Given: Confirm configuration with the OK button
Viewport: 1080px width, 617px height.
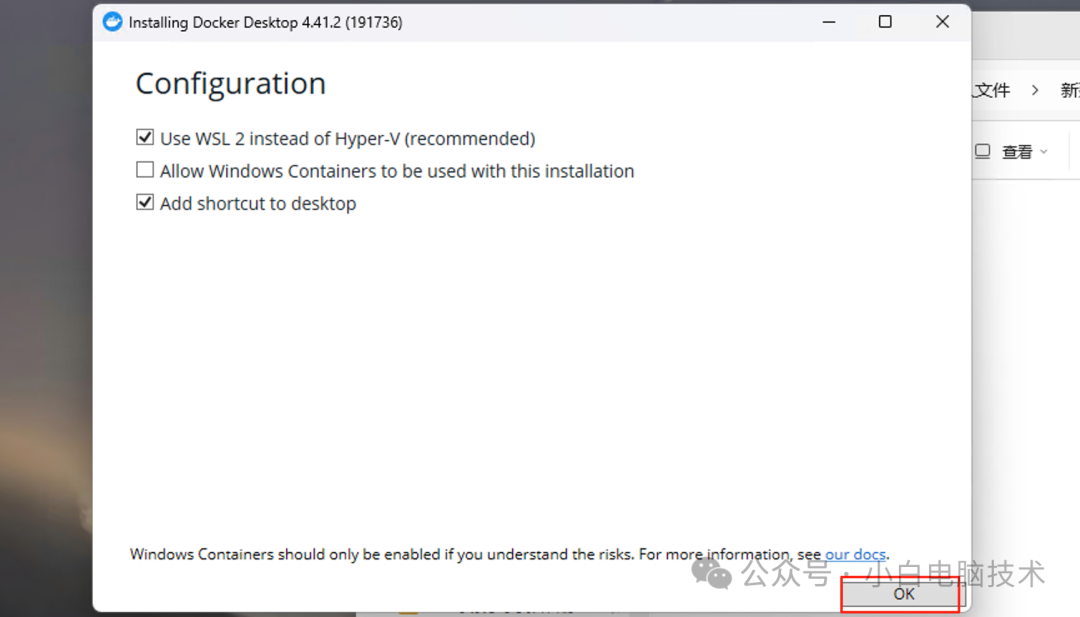Looking at the screenshot, I should click(902, 594).
